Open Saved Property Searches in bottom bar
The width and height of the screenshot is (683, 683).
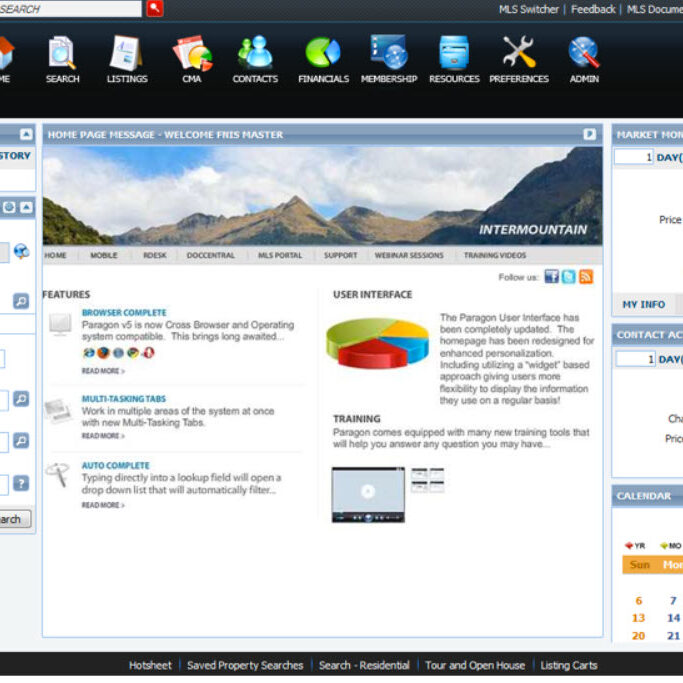click(x=245, y=665)
